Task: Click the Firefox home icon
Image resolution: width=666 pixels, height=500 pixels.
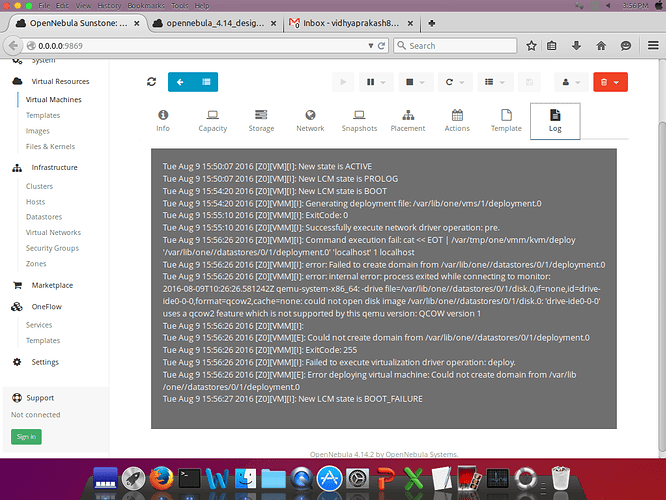Action: tap(601, 45)
